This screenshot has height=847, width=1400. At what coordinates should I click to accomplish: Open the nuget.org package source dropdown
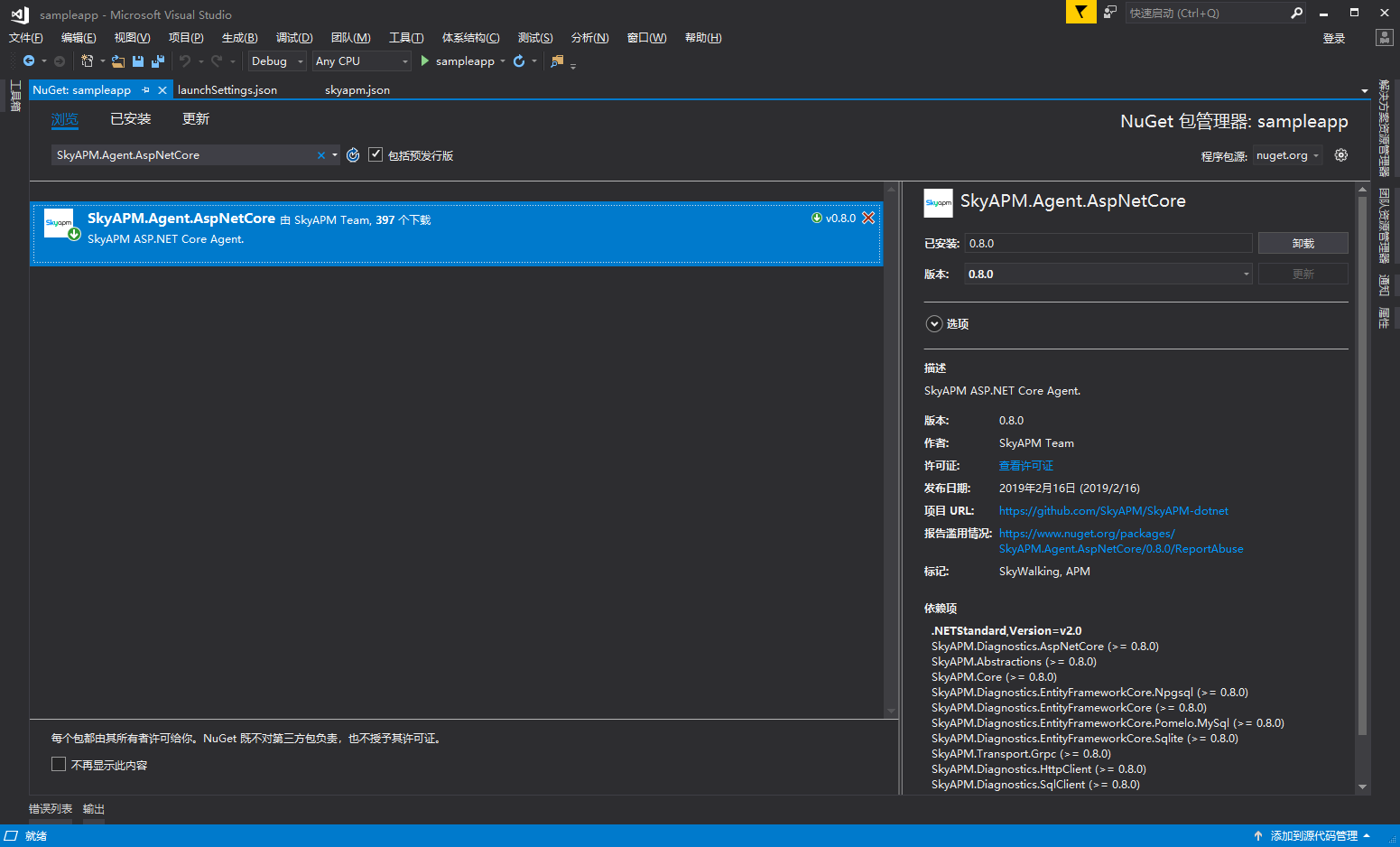point(1287,155)
